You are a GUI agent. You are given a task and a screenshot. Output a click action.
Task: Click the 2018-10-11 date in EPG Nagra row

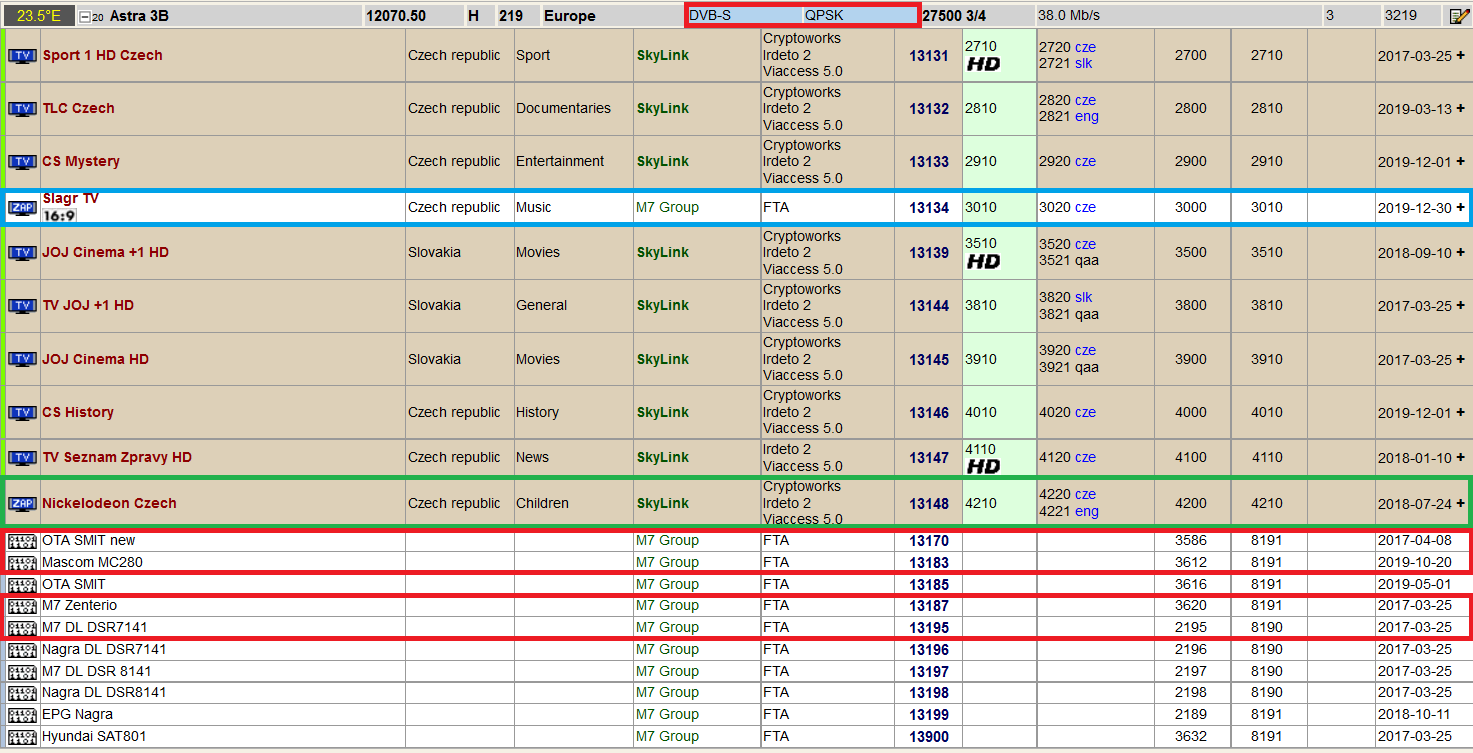(1414, 715)
